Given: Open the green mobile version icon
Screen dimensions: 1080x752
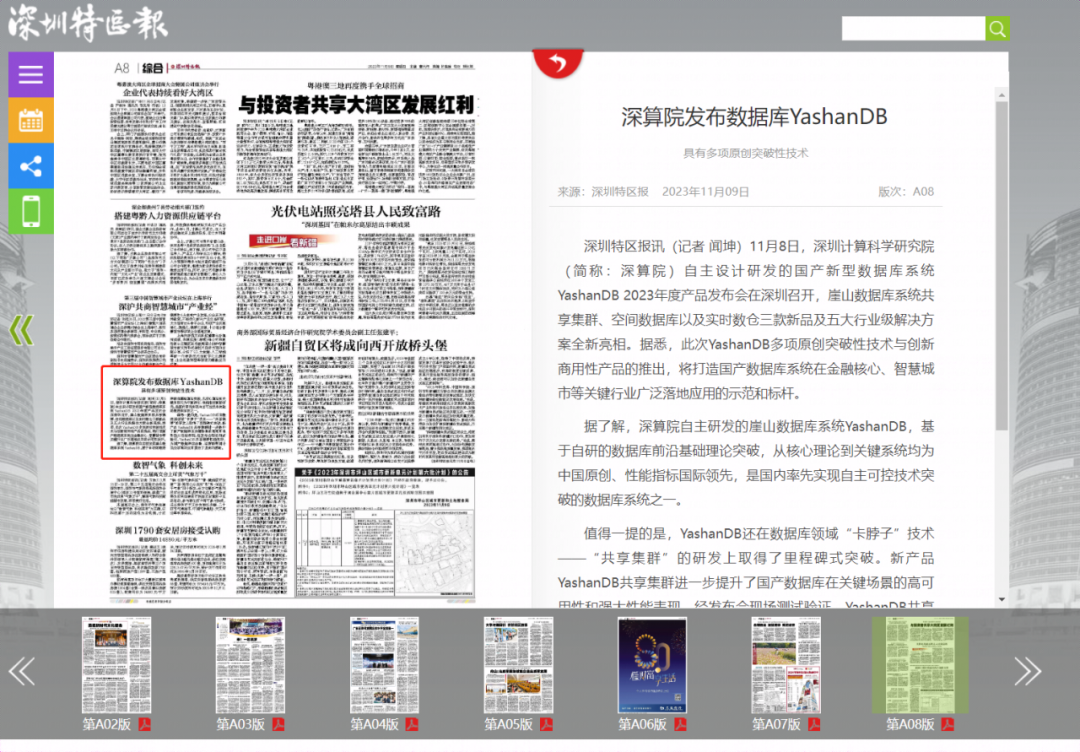Looking at the screenshot, I should pyautogui.click(x=31, y=211).
